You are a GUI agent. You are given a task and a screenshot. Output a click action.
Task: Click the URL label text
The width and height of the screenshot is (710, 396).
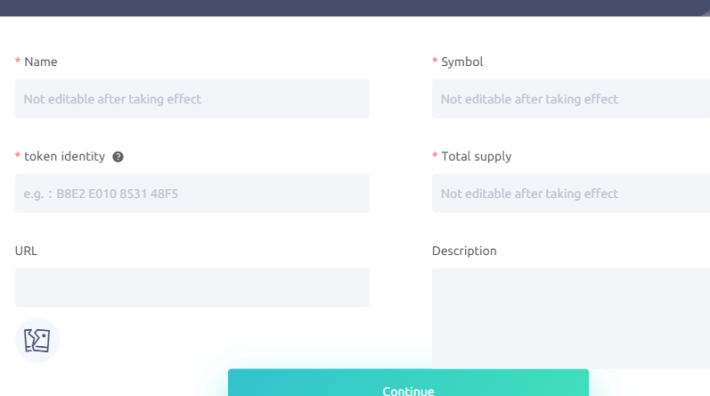(26, 251)
